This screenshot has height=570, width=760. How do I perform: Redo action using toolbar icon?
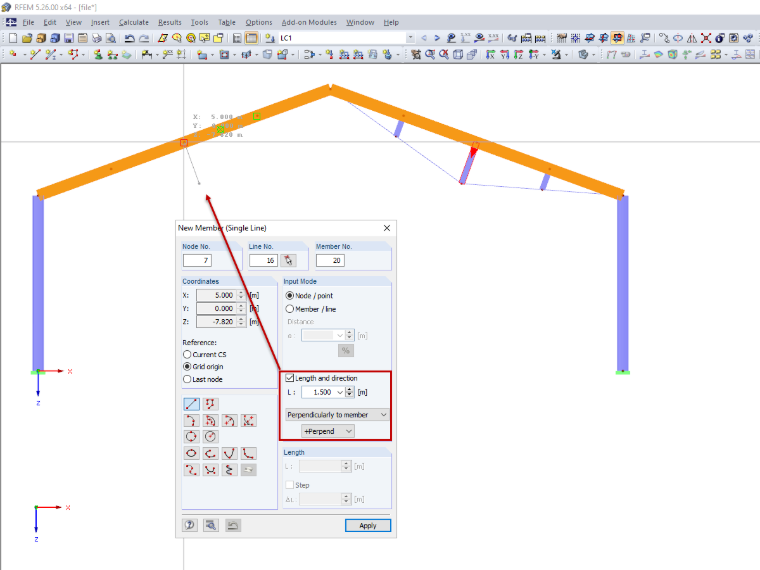click(144, 38)
